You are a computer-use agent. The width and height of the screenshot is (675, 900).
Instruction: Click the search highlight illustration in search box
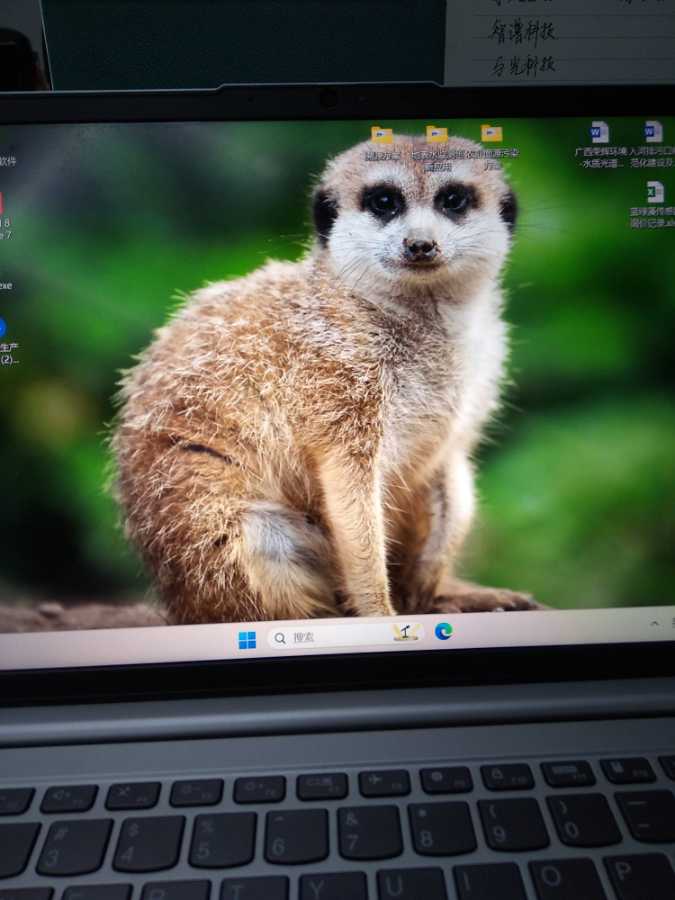pyautogui.click(x=405, y=632)
